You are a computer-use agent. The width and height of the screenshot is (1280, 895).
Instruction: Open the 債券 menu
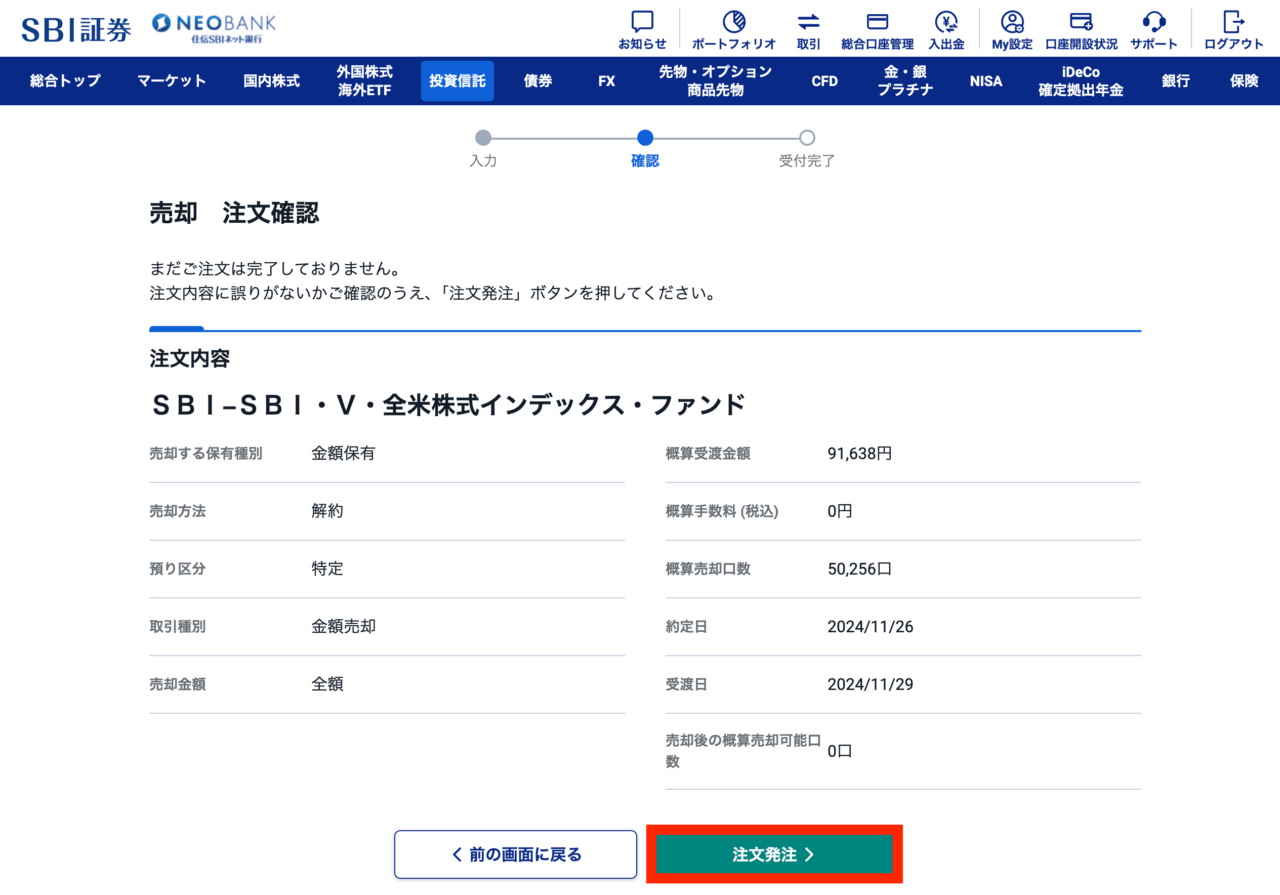point(538,81)
